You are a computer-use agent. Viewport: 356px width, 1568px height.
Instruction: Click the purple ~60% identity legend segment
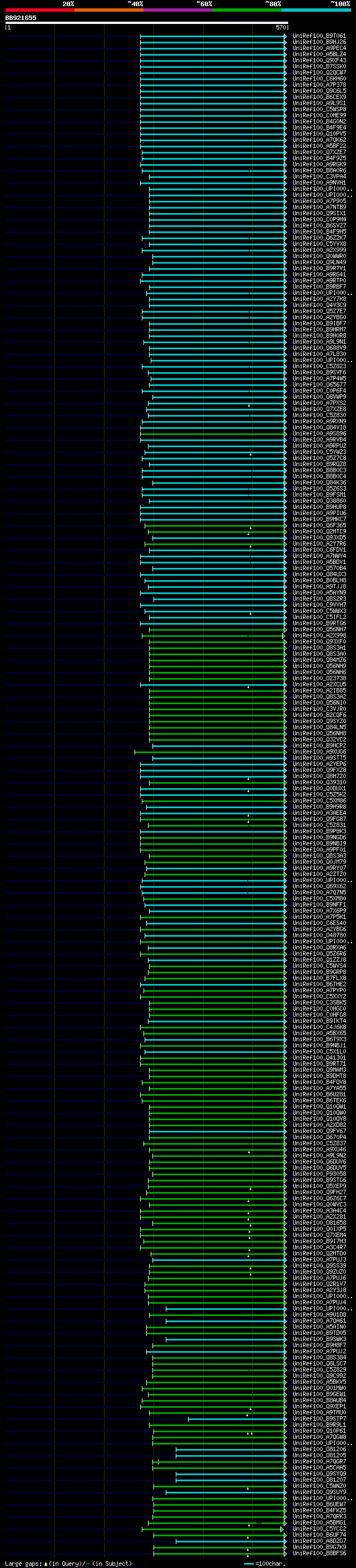pos(177,10)
